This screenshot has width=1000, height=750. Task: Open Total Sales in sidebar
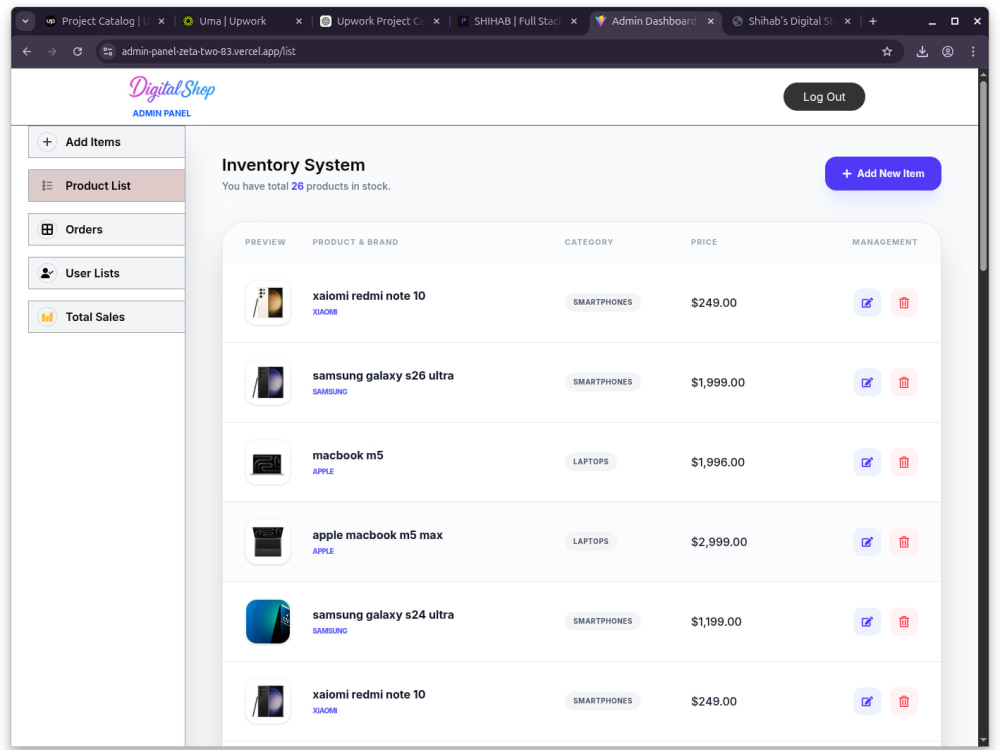coord(107,316)
